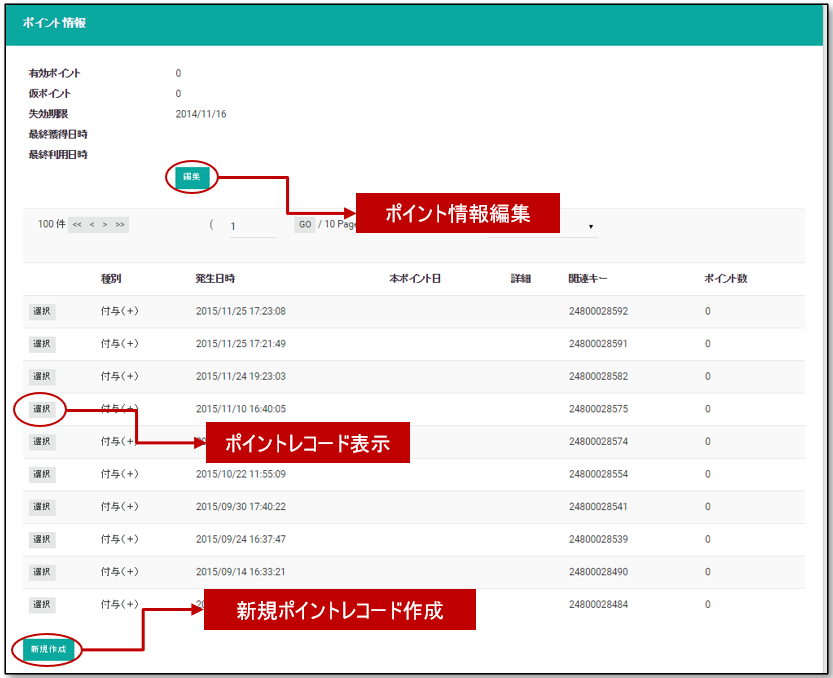The height and width of the screenshot is (678, 833).
Task: Select the record dated 2015/09/24 16:37:47
Action: (x=42, y=539)
